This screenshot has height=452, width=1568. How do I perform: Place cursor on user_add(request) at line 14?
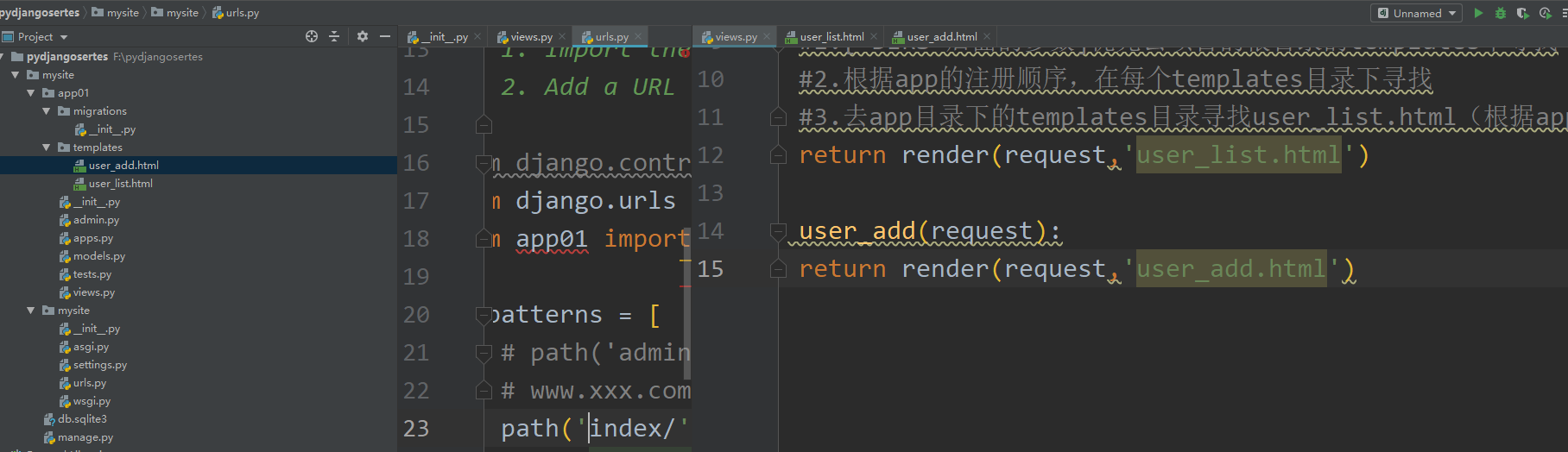click(928, 231)
